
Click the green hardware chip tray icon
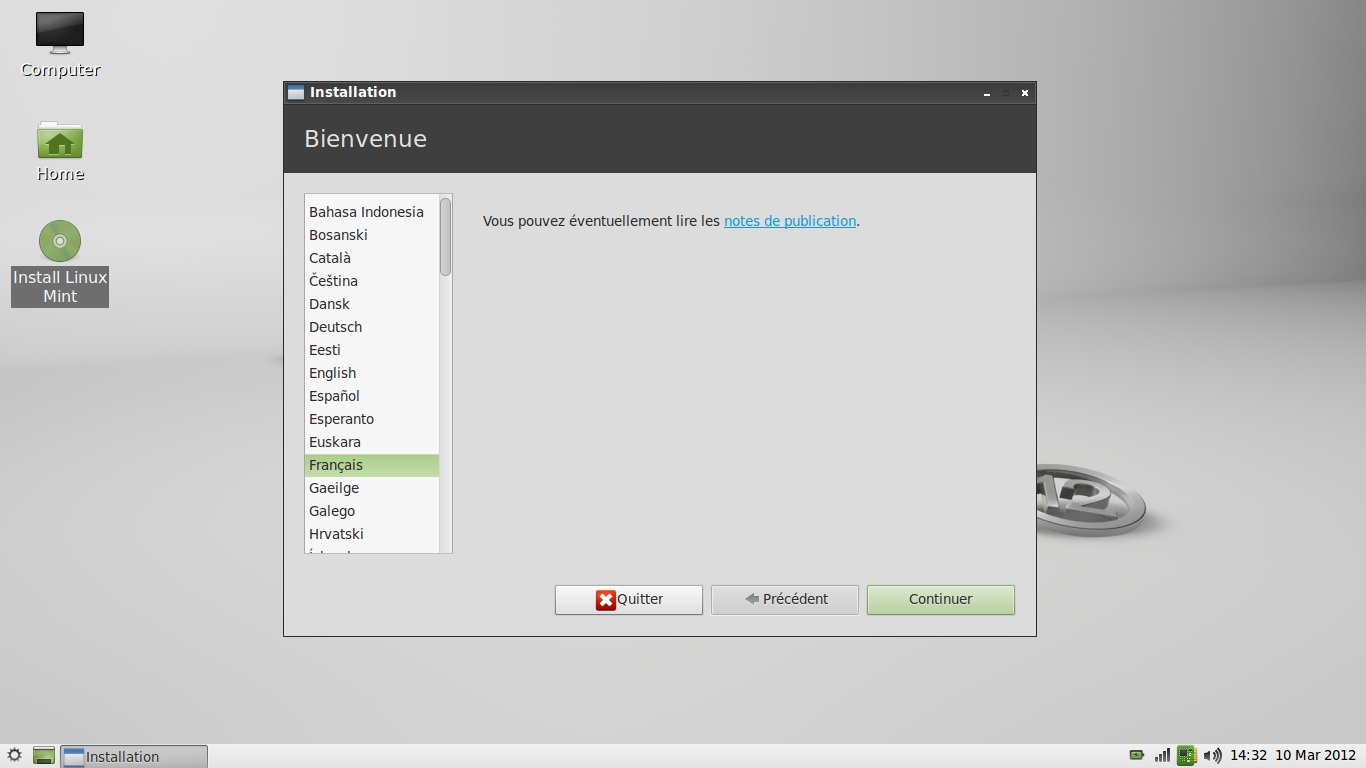(1186, 756)
